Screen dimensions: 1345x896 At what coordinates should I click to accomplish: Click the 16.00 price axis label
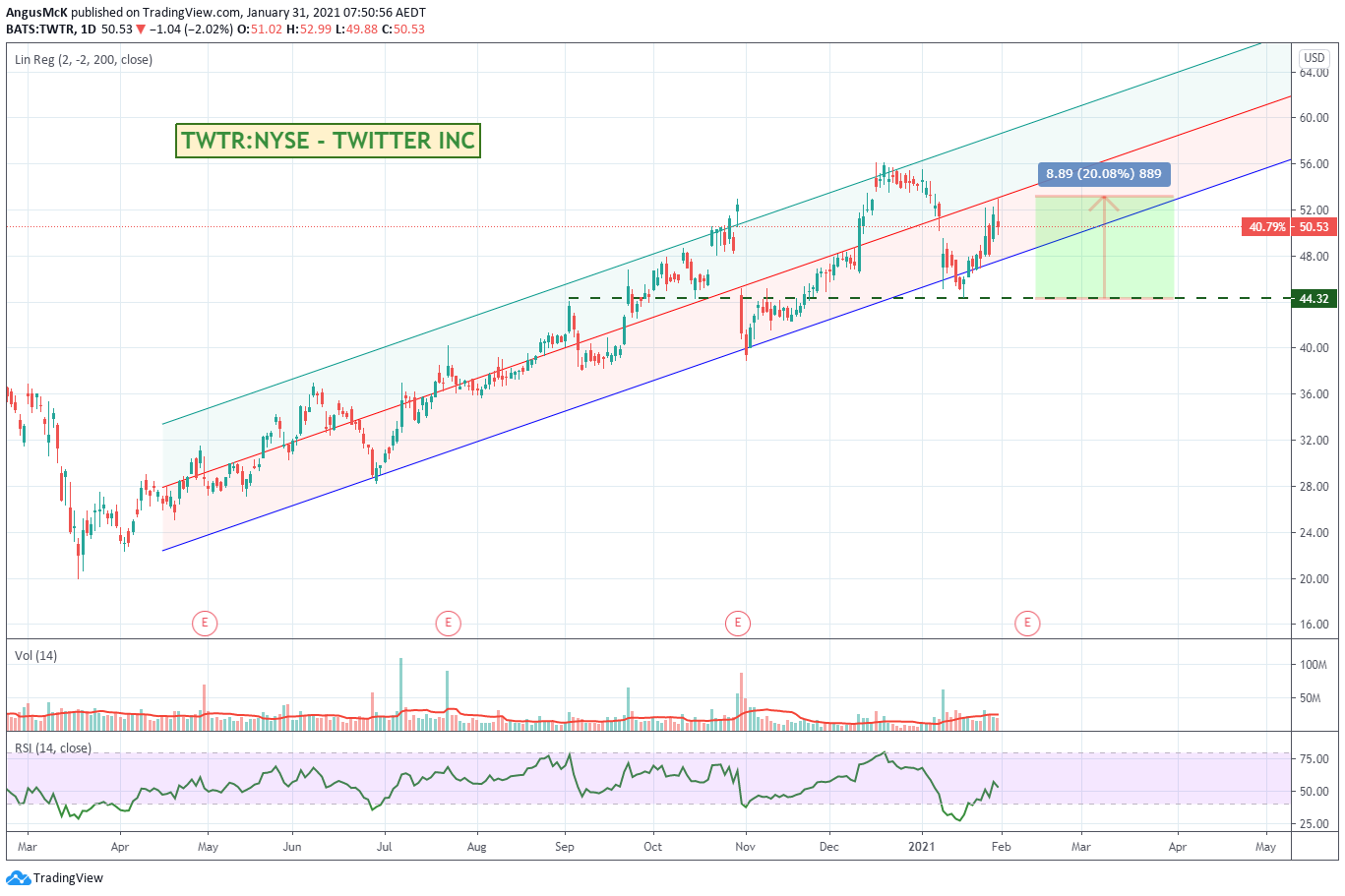[x=1314, y=625]
